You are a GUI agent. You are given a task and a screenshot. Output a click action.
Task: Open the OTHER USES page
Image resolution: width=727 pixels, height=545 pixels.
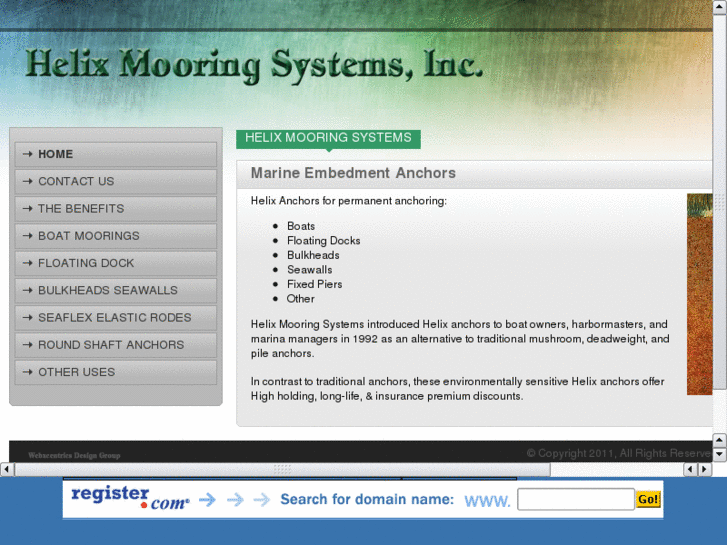115,372
